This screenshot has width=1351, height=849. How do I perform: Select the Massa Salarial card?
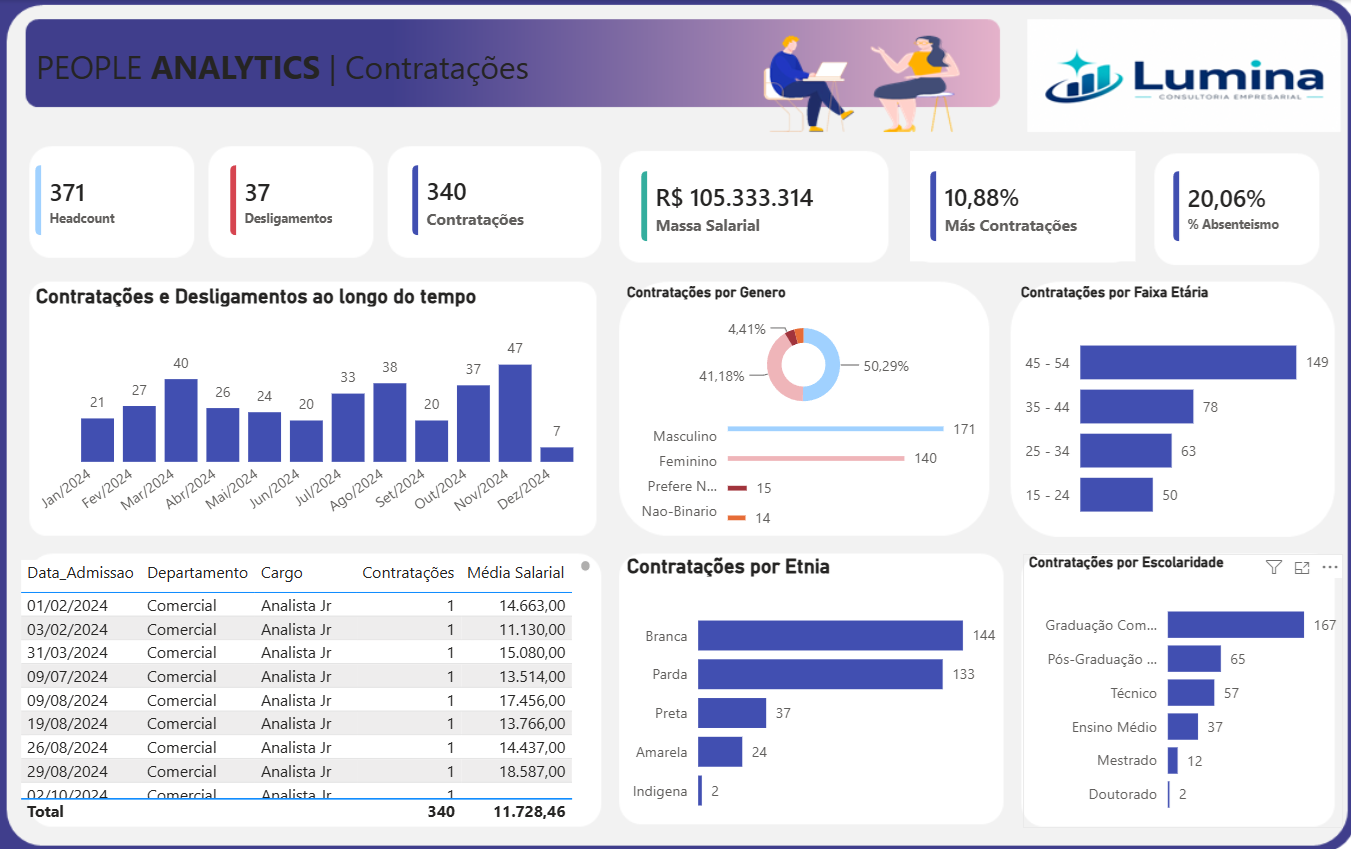[x=754, y=207]
